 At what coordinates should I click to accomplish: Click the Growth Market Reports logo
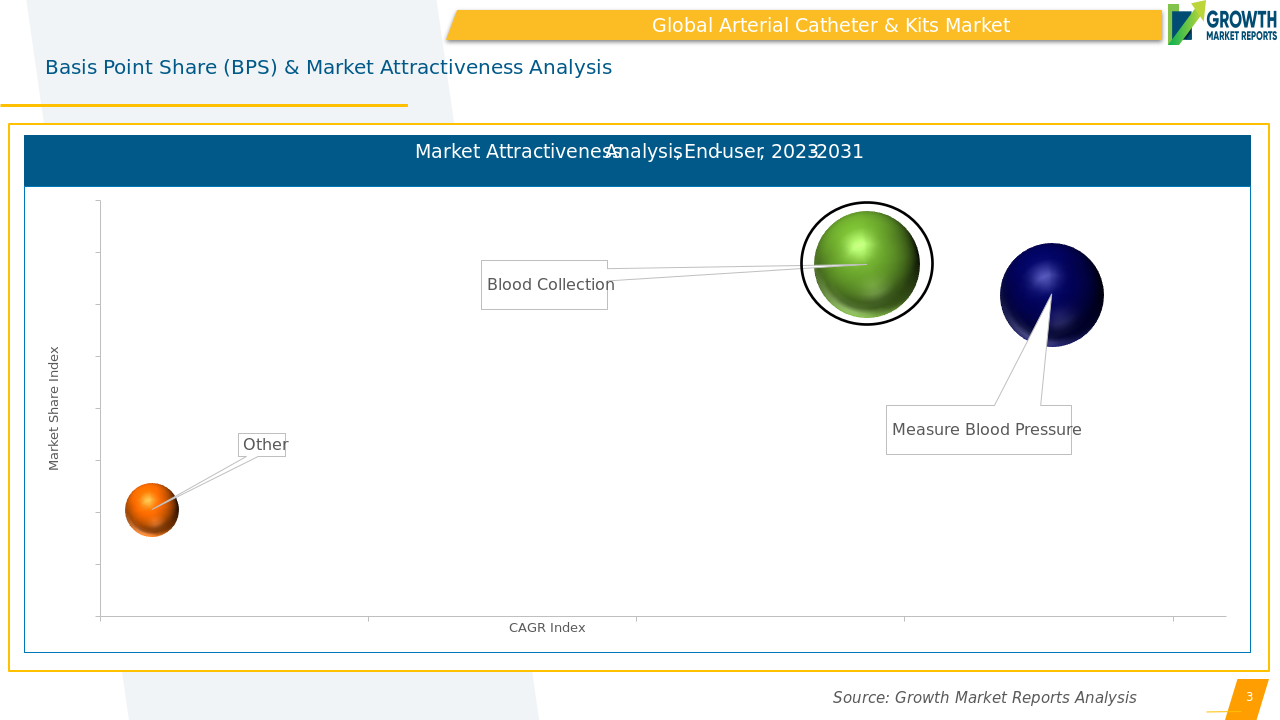tap(1221, 23)
